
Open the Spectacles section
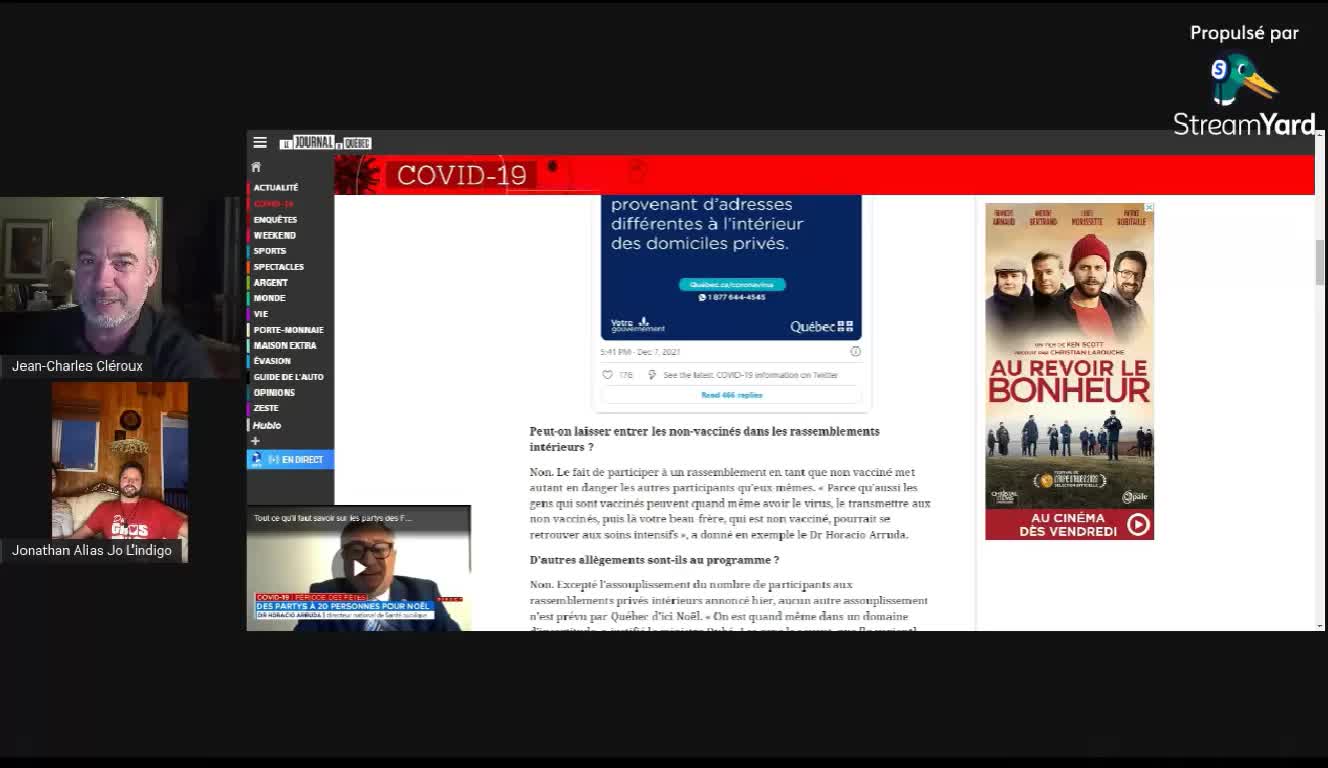tap(279, 267)
